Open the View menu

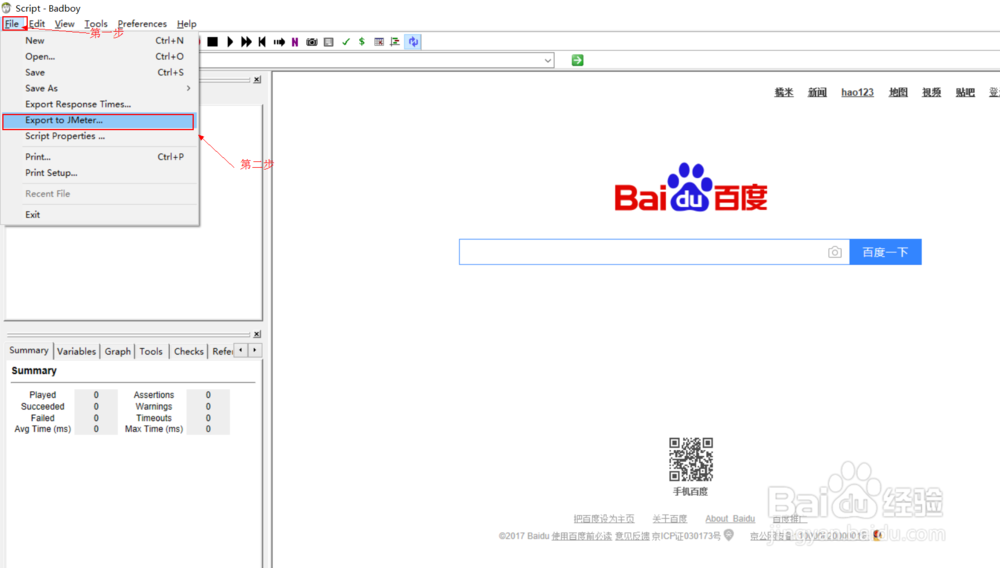click(x=64, y=24)
